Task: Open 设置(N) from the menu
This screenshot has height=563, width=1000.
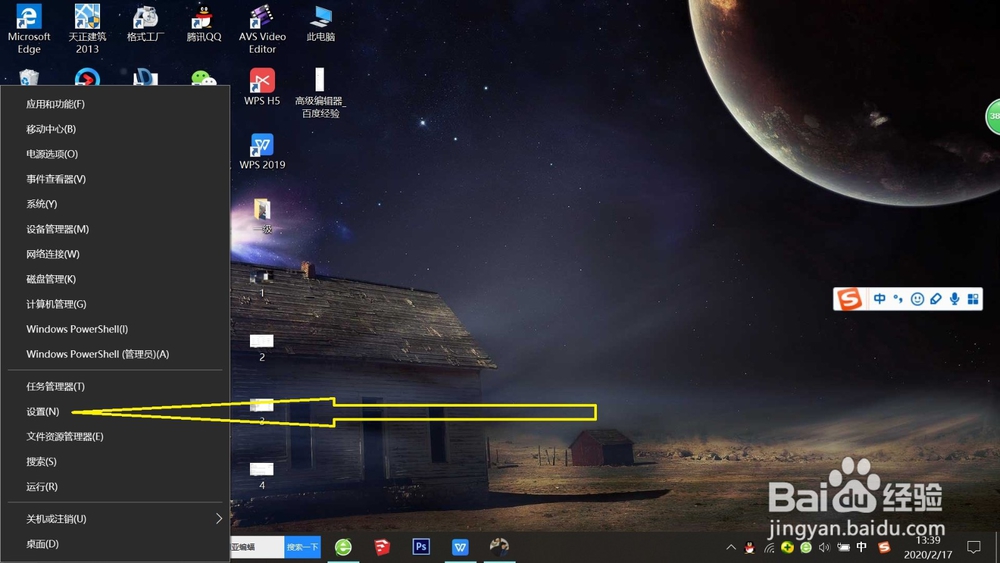Action: (115, 411)
